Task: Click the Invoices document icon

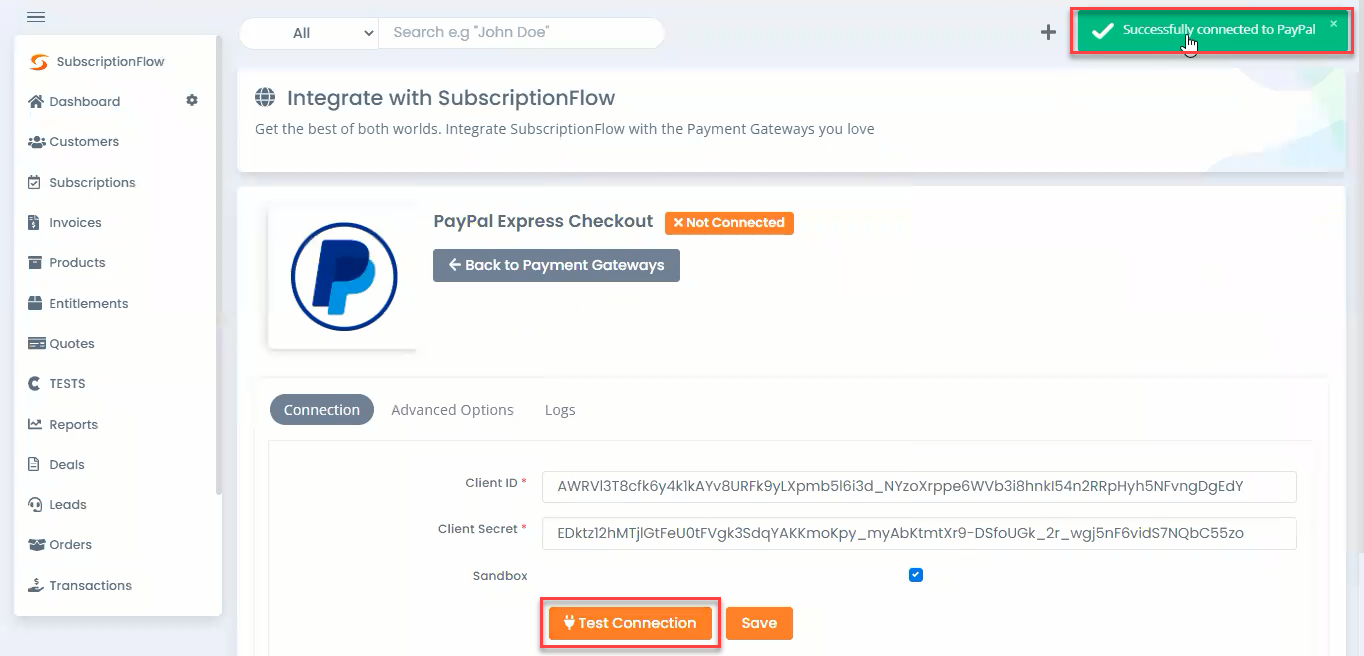Action: tap(33, 222)
